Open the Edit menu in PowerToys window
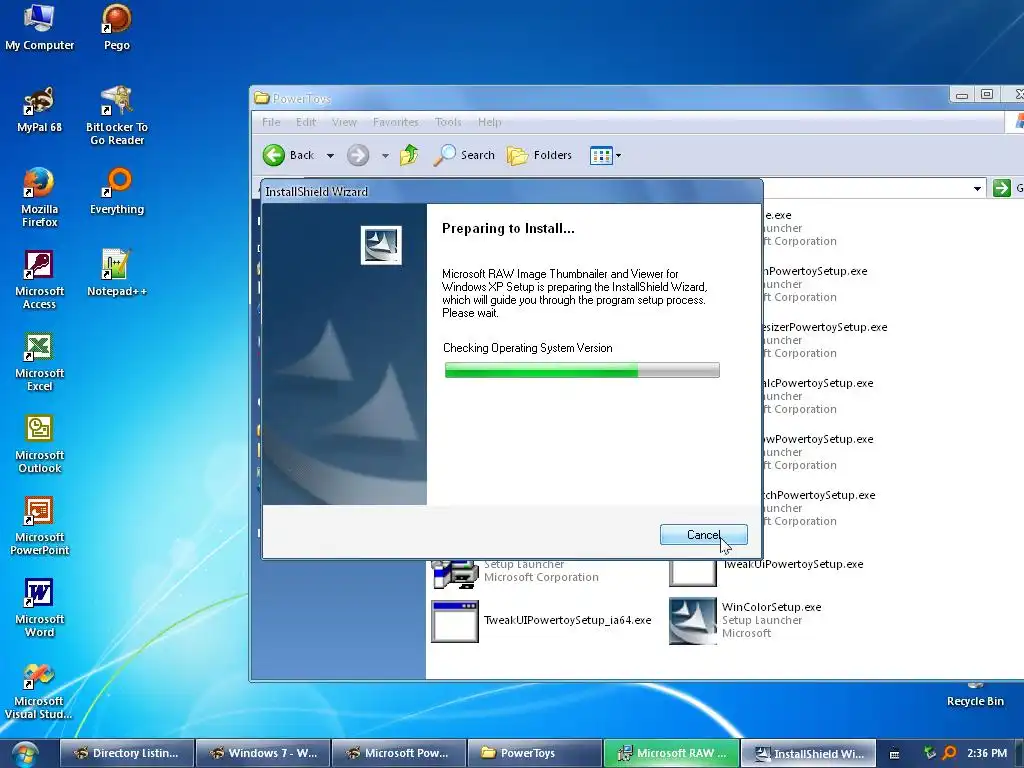This screenshot has height=768, width=1024. pos(306,122)
